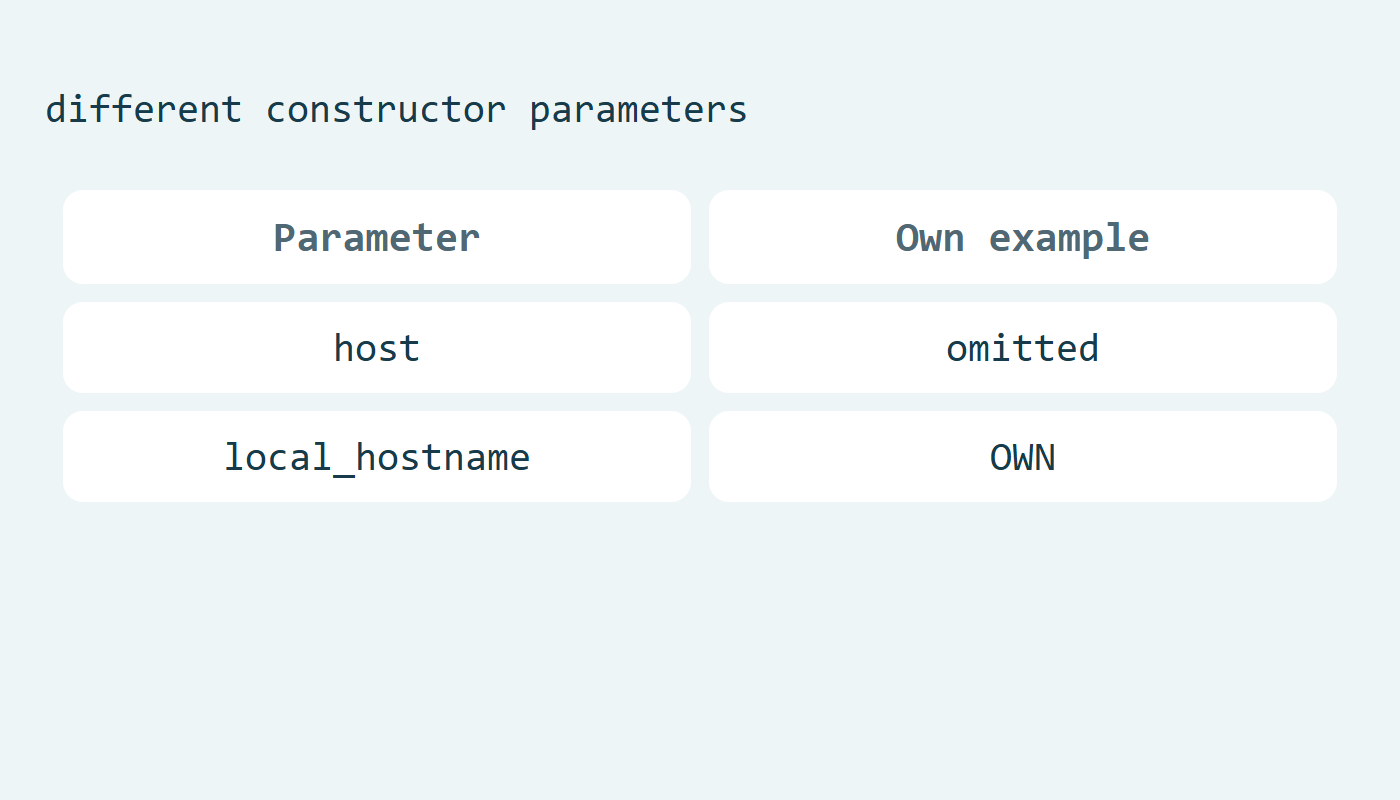This screenshot has width=1400, height=800.
Task: Click the 'W' in the OWN cell
Action: click(x=1022, y=457)
